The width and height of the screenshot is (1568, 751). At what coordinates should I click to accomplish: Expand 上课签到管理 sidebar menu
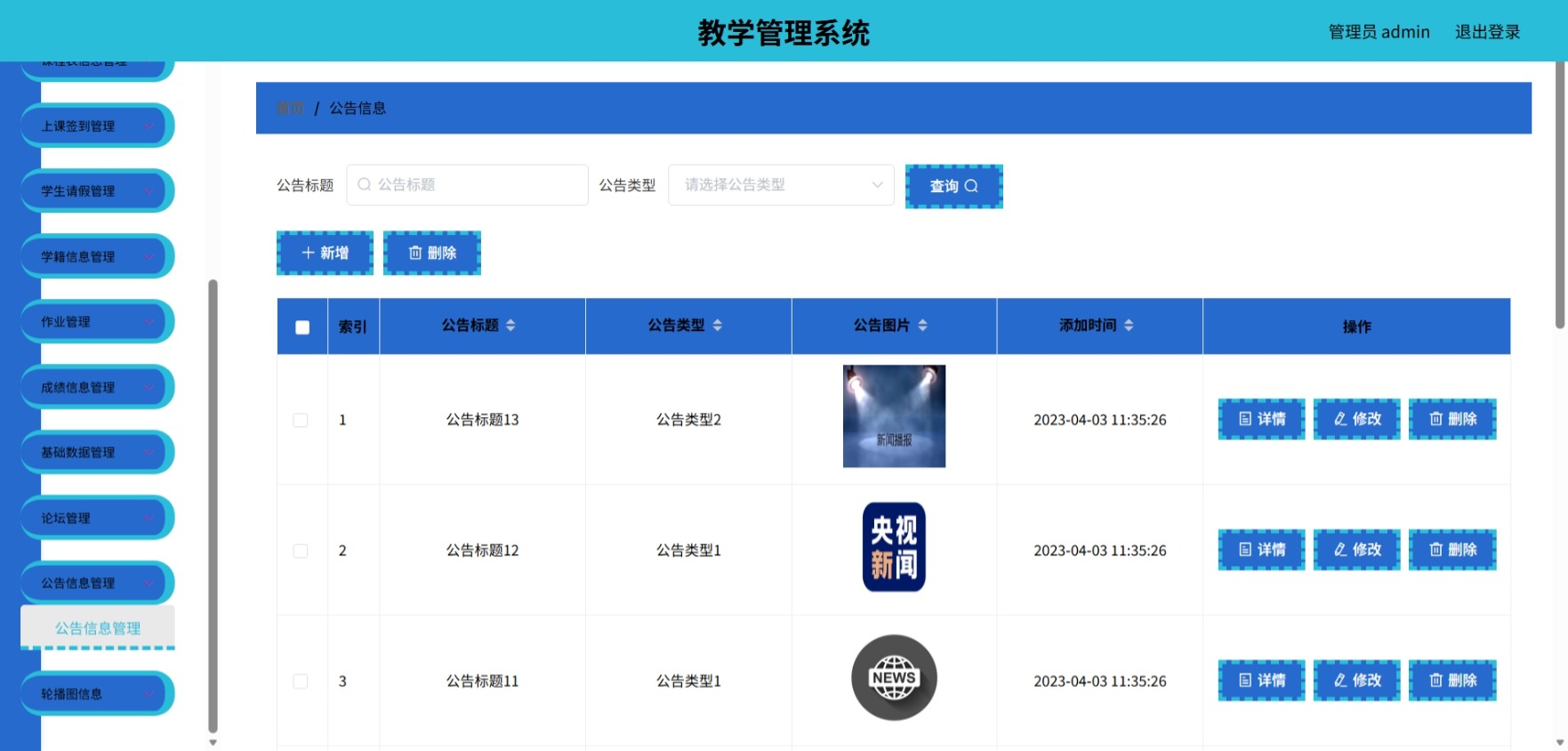click(x=96, y=126)
